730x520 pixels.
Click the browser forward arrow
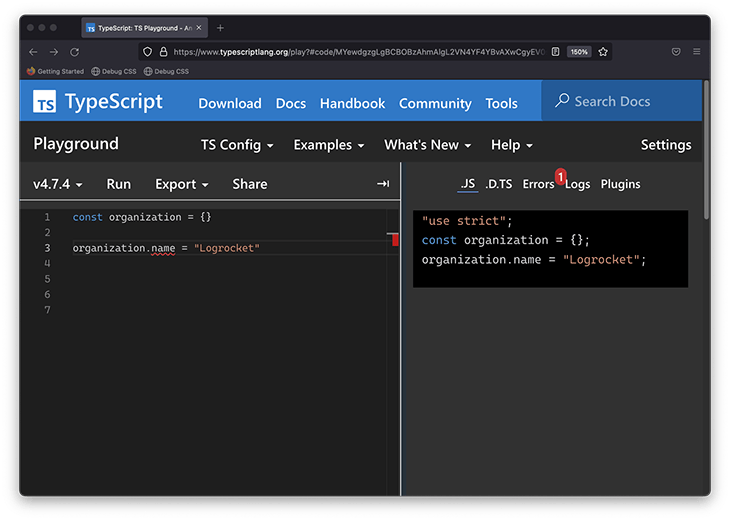(x=54, y=52)
